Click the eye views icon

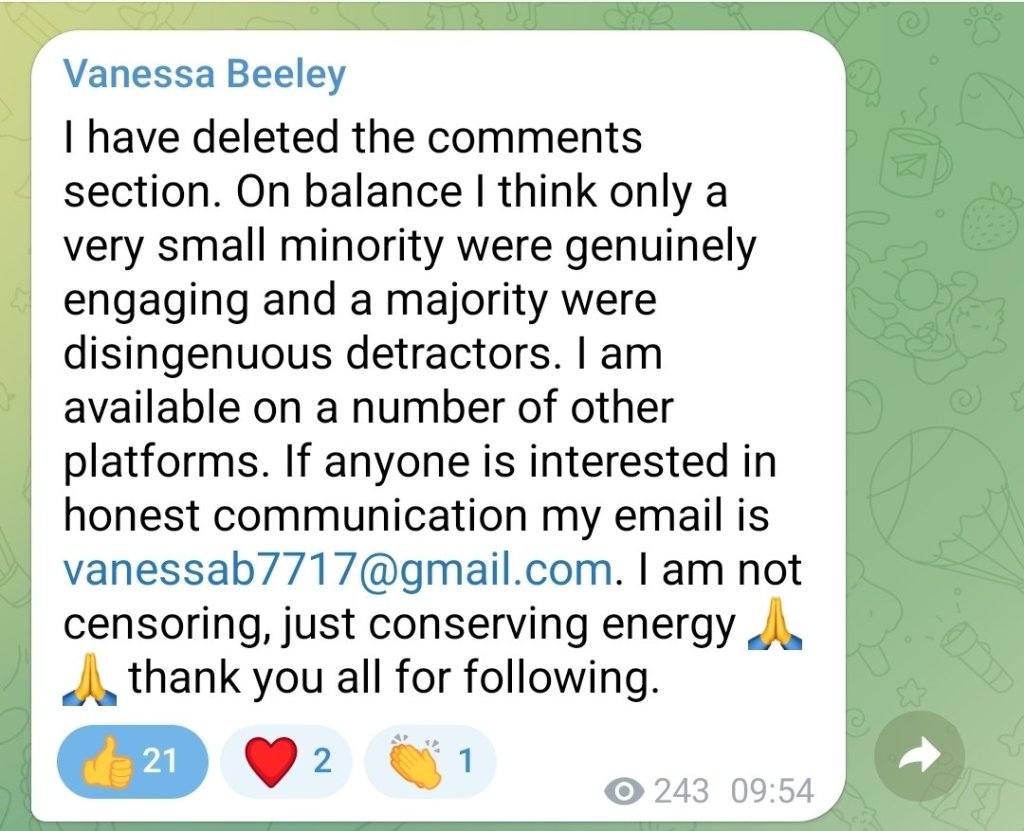pyautogui.click(x=625, y=793)
